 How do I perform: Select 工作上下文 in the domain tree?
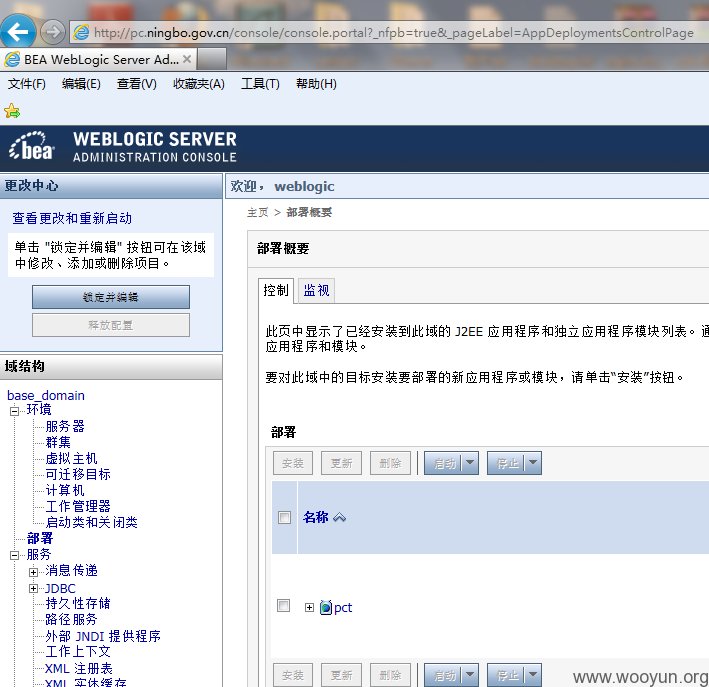coord(78,652)
